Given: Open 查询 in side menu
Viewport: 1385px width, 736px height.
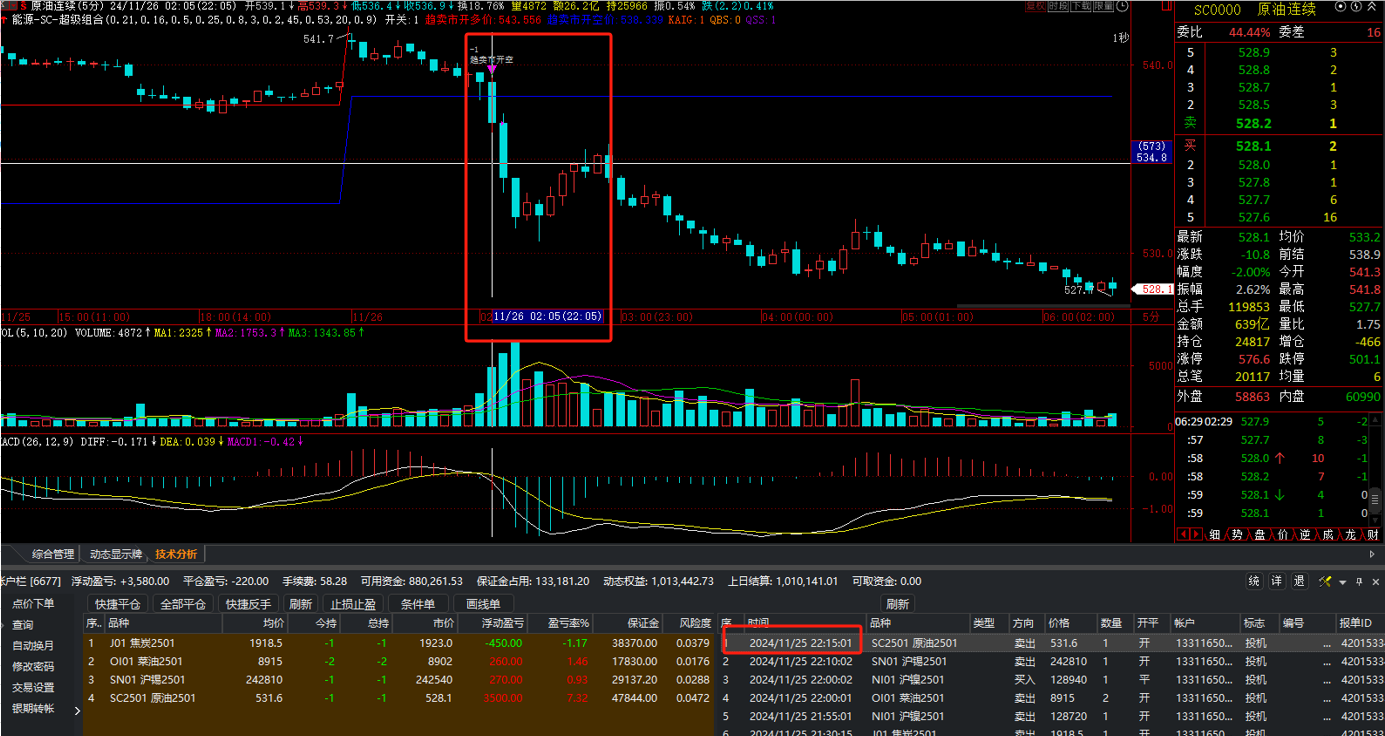Looking at the screenshot, I should click(22, 625).
